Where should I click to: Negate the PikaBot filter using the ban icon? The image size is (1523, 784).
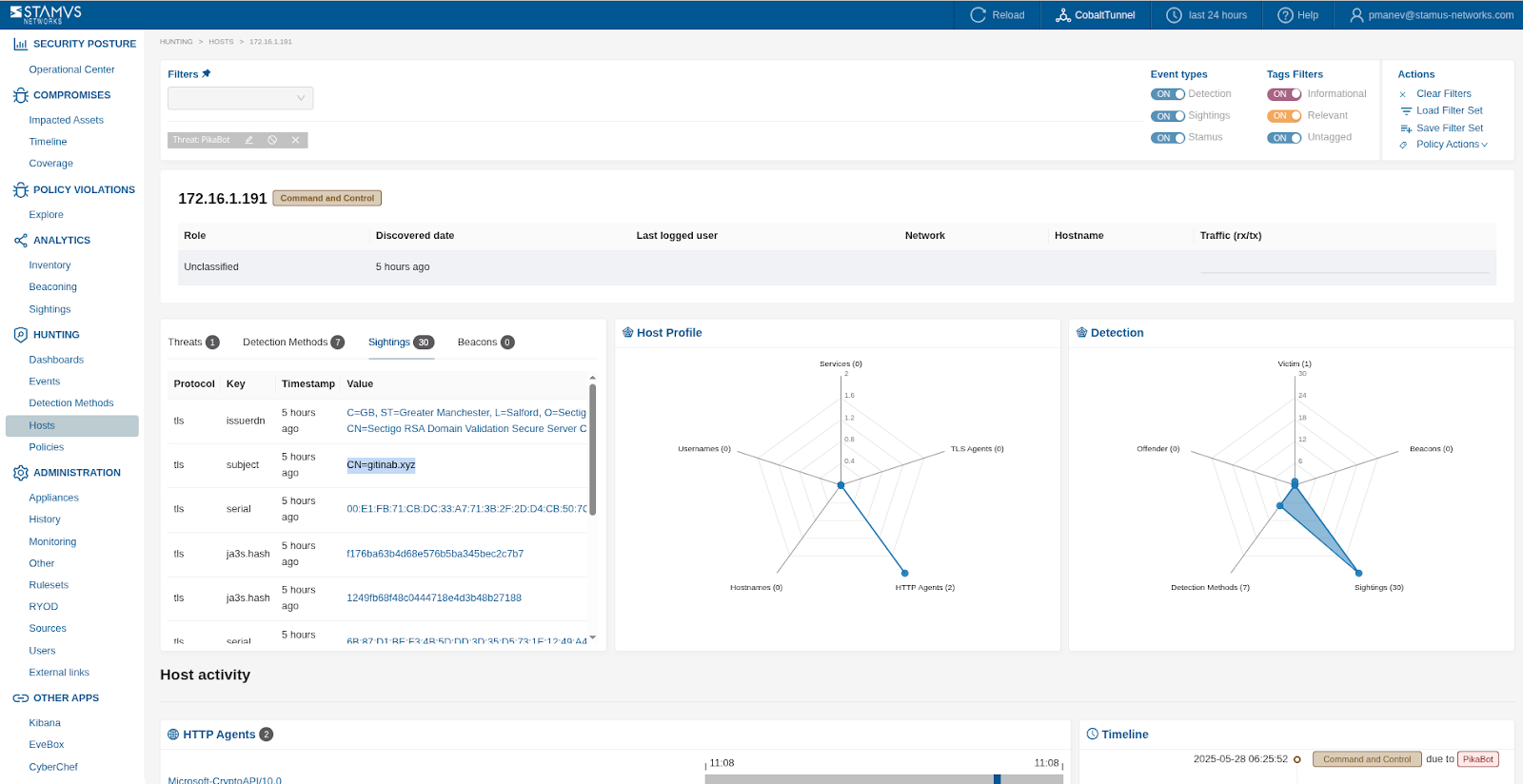[x=272, y=140]
